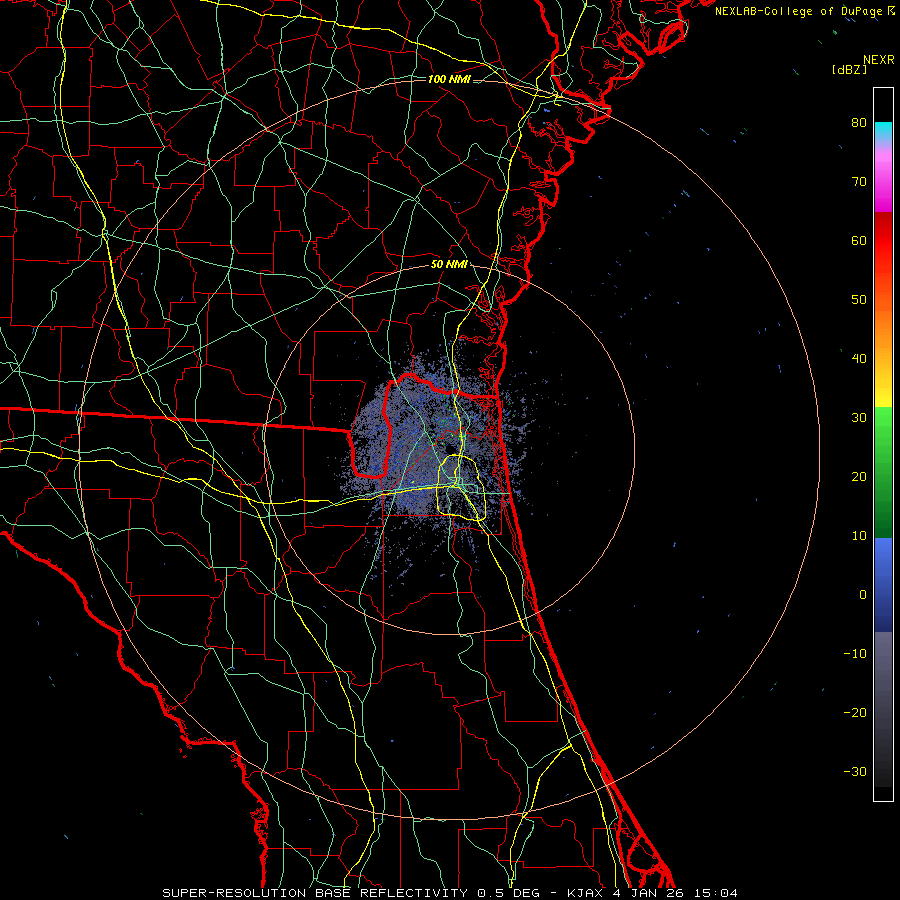This screenshot has height=900, width=900.
Task: Click the "15:04" timestamp
Action: click(x=715, y=893)
